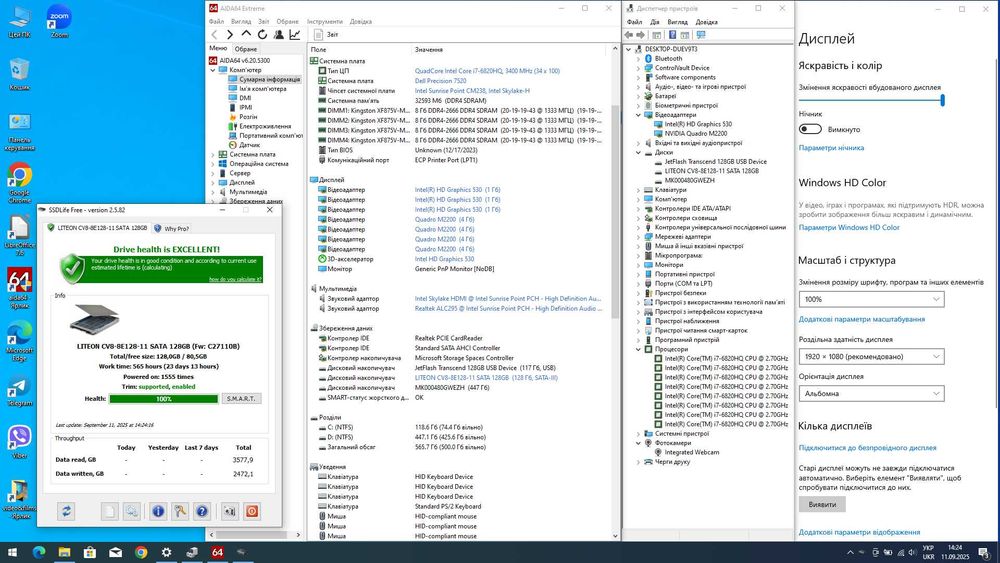Open the resolution 1920 × 1080 dropdown
Image resolution: width=1000 pixels, height=563 pixels.
pyautogui.click(x=871, y=356)
